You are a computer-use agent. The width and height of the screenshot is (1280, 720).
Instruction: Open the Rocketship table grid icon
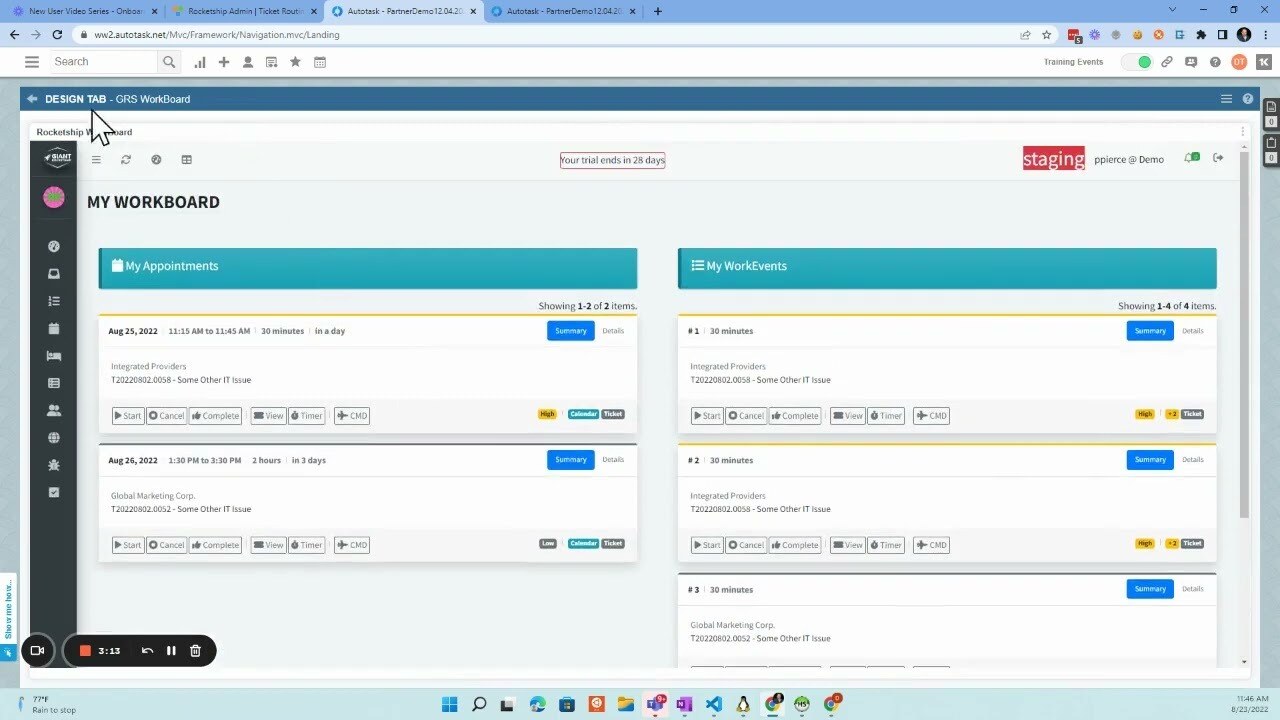[186, 160]
